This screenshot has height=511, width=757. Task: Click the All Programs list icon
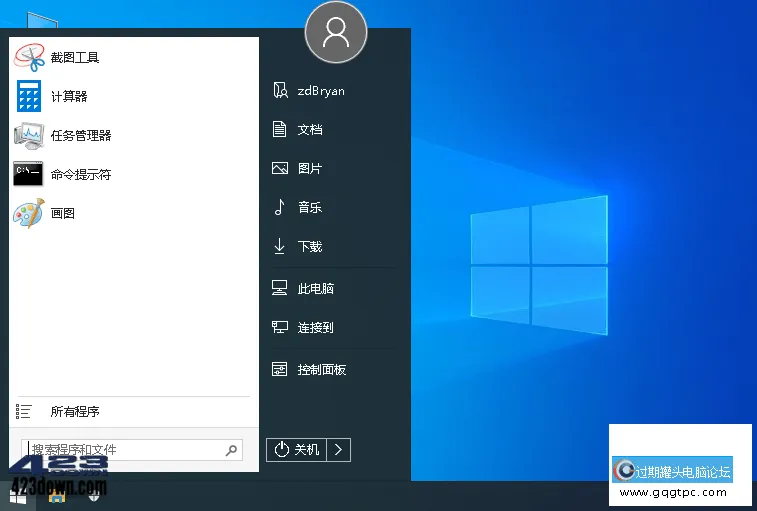pyautogui.click(x=23, y=412)
